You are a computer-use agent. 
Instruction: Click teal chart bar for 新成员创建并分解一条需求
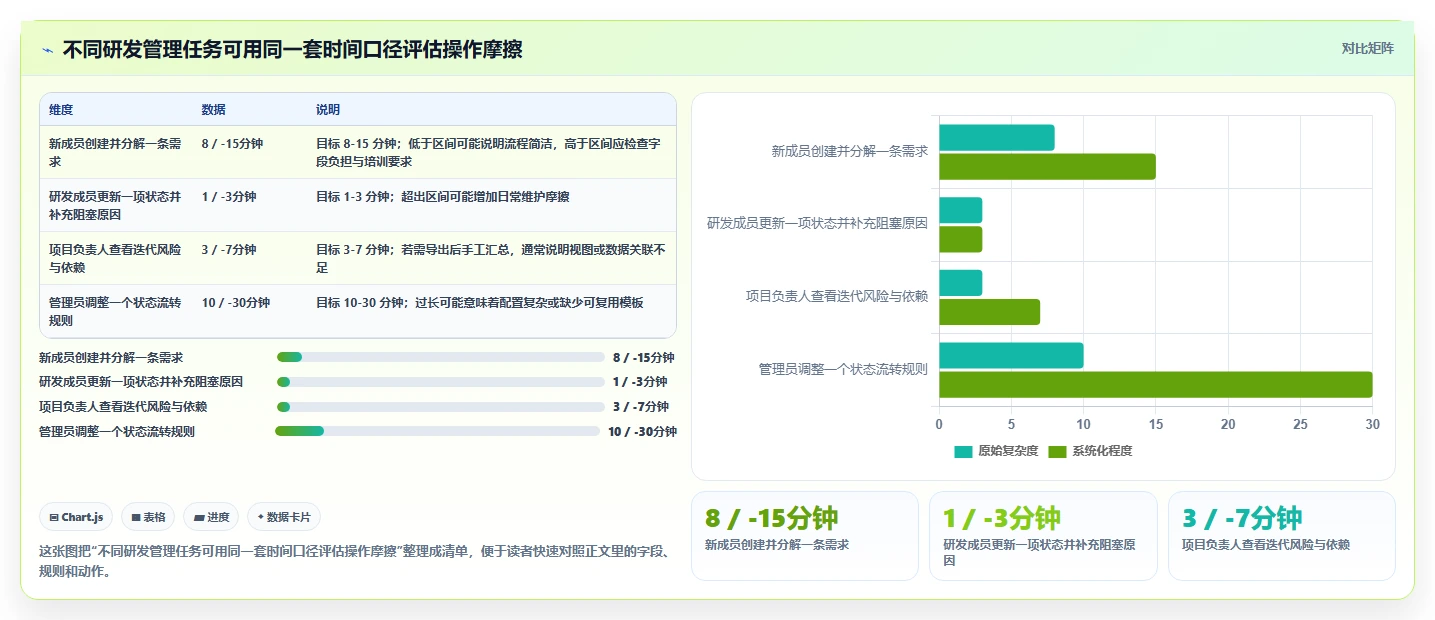click(997, 138)
